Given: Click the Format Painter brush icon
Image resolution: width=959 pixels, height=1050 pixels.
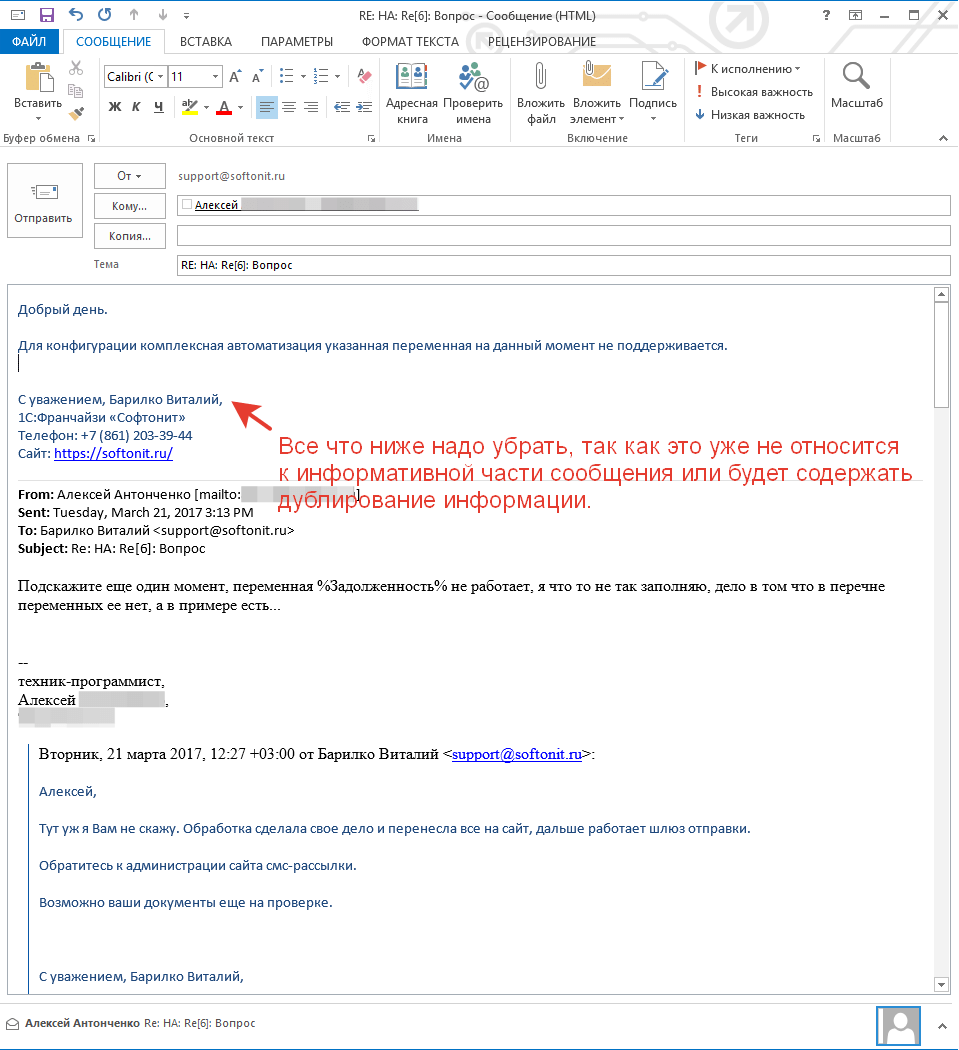Looking at the screenshot, I should [x=77, y=113].
